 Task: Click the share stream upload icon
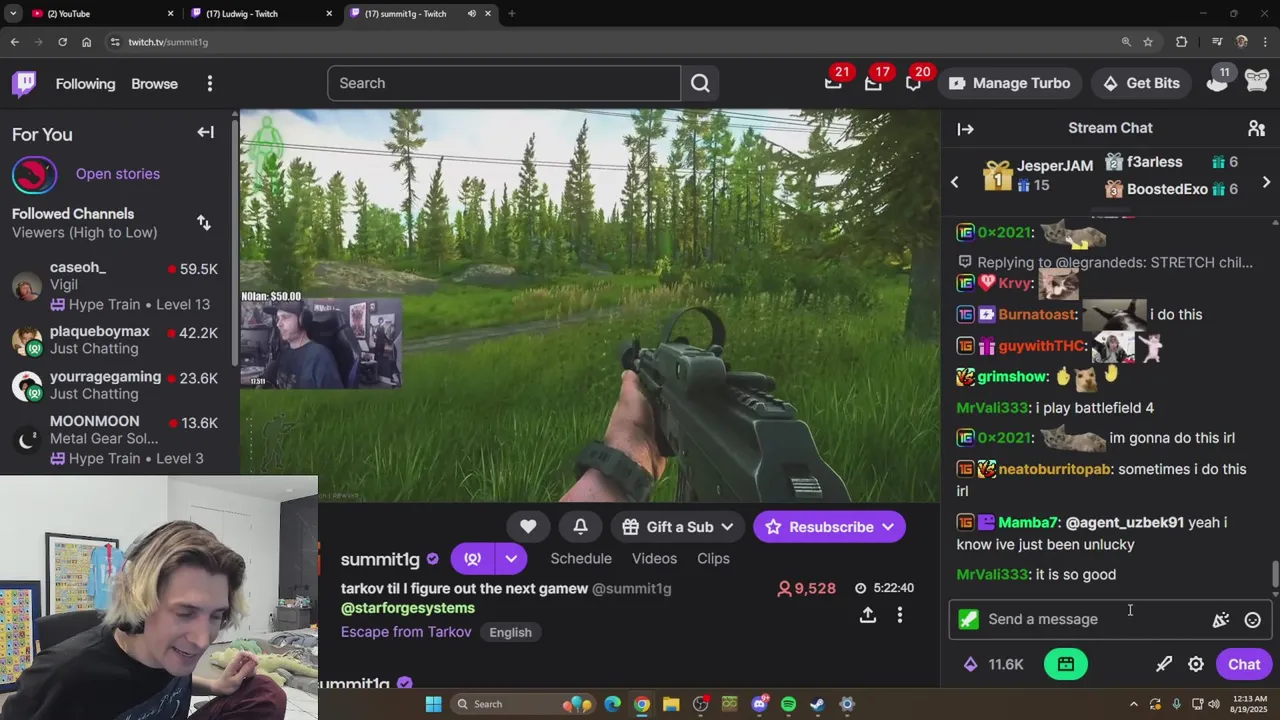click(x=868, y=615)
